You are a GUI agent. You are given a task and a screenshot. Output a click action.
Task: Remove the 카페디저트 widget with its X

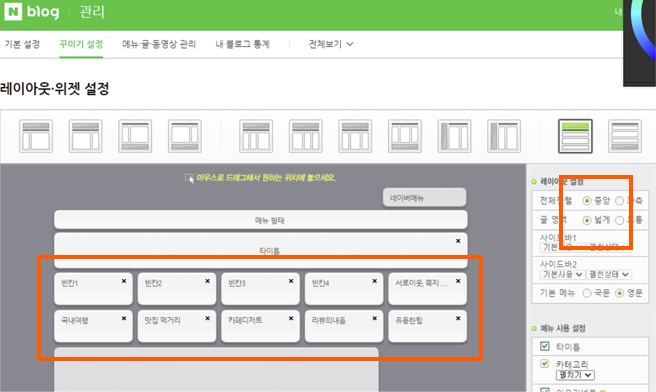(291, 318)
